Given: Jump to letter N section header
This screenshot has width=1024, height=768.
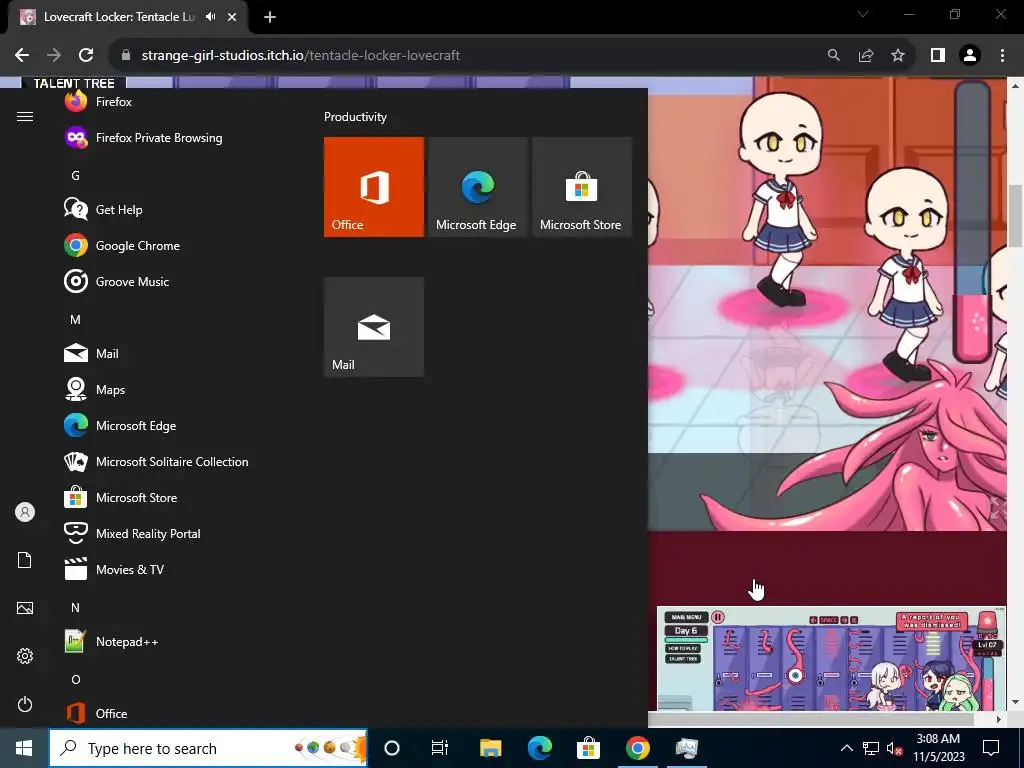Looking at the screenshot, I should coord(75,608).
